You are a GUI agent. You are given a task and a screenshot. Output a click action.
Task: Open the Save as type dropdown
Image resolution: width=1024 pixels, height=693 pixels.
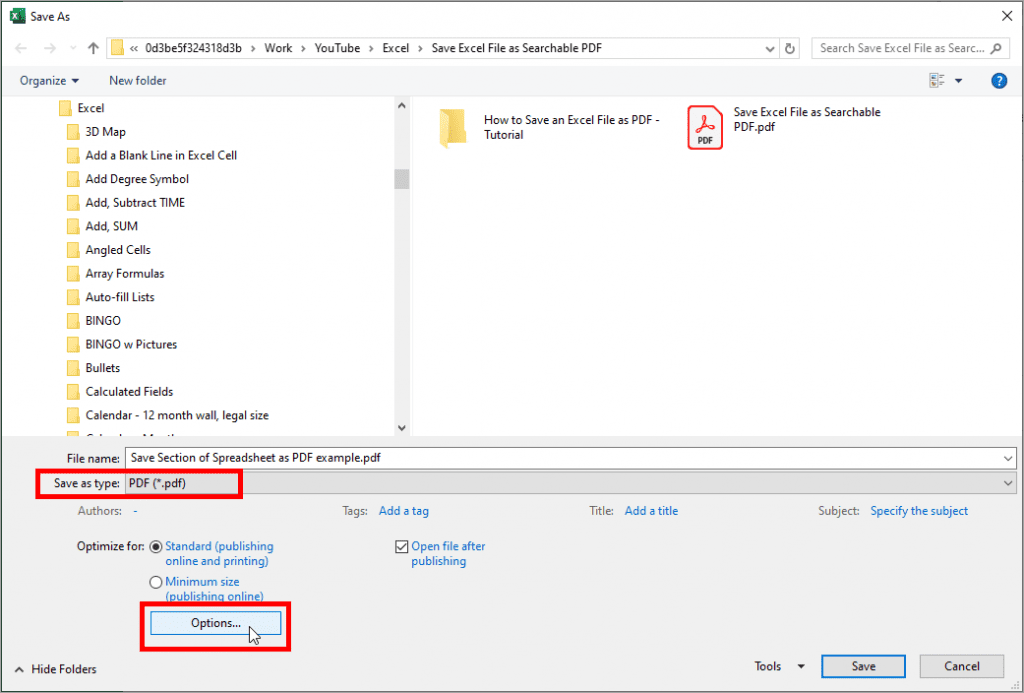[571, 483]
